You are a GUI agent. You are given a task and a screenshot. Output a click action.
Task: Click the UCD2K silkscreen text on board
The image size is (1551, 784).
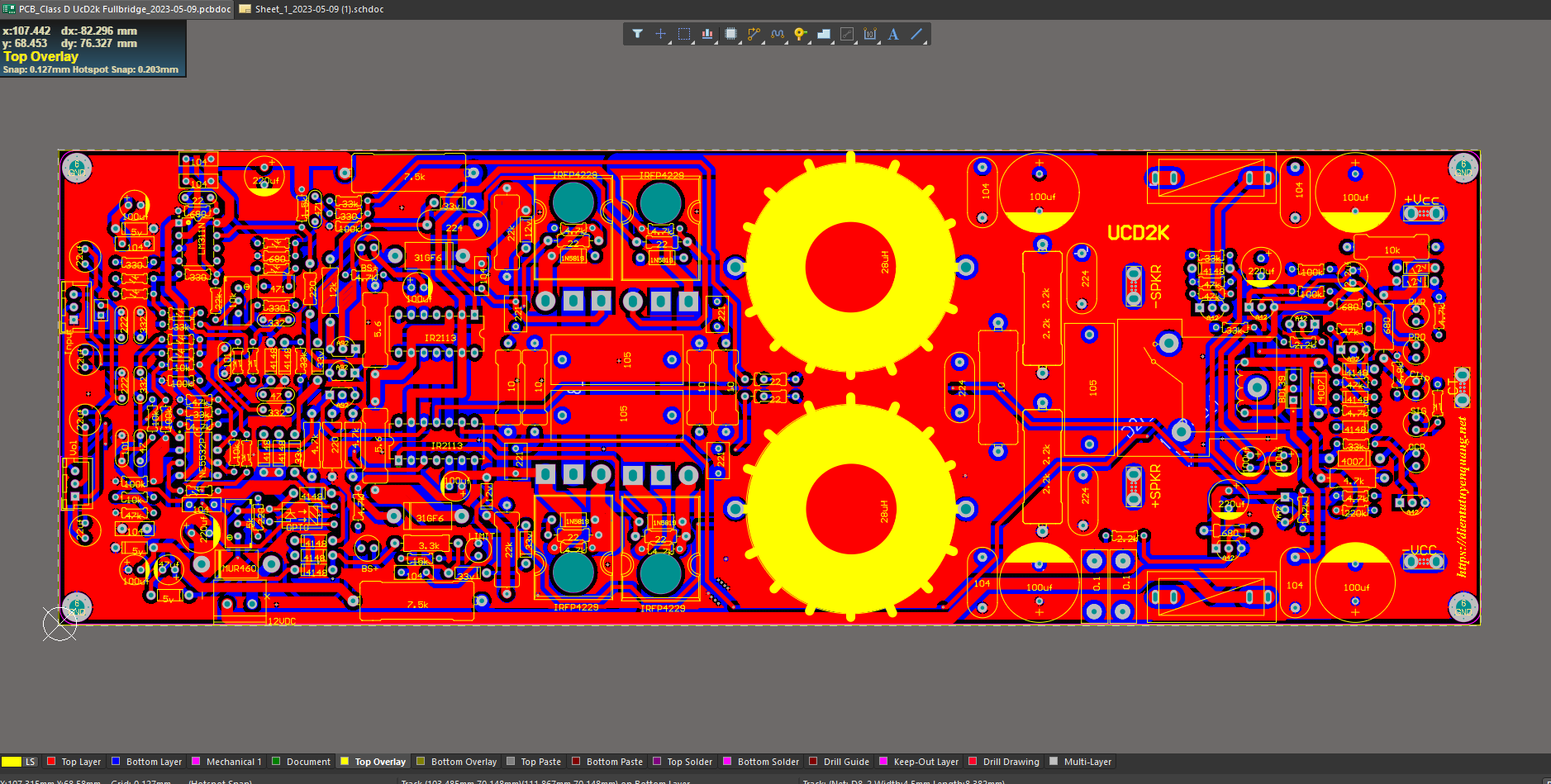coord(1138,233)
